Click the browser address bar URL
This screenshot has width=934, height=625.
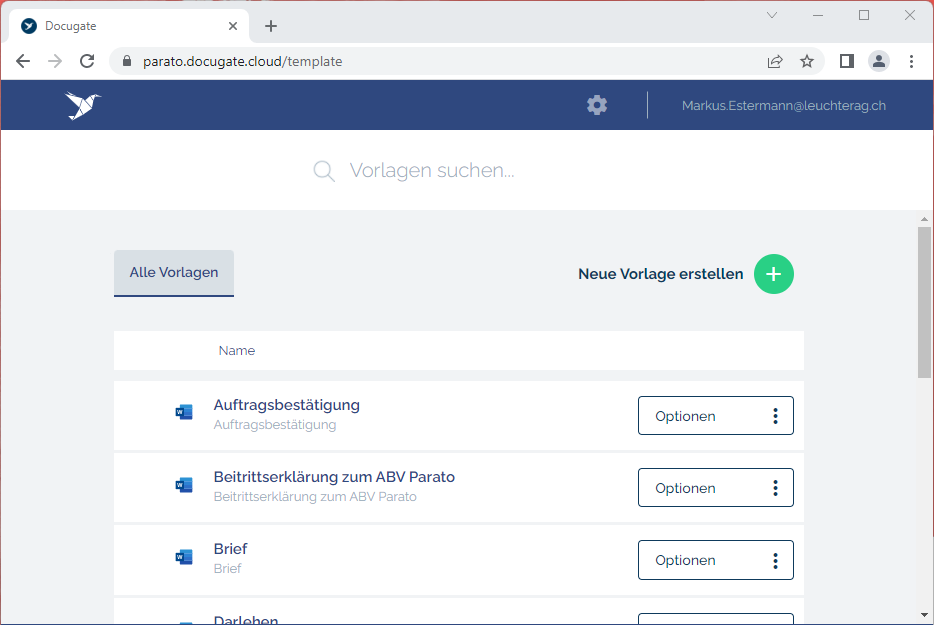[242, 61]
